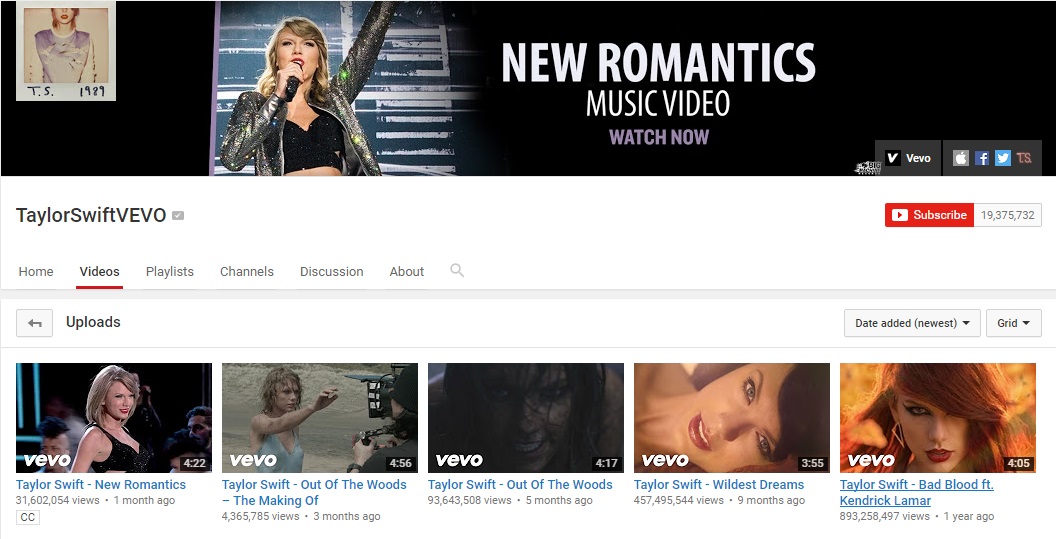
Task: Play the New Romantics video thumbnail
Action: pyautogui.click(x=114, y=418)
